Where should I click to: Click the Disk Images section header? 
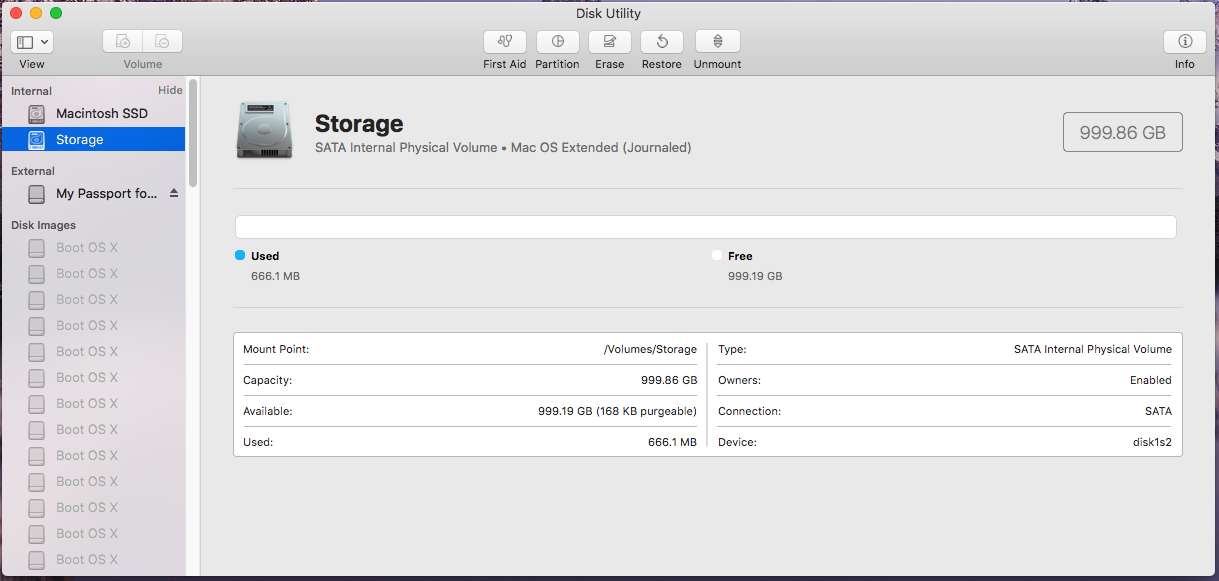point(43,225)
